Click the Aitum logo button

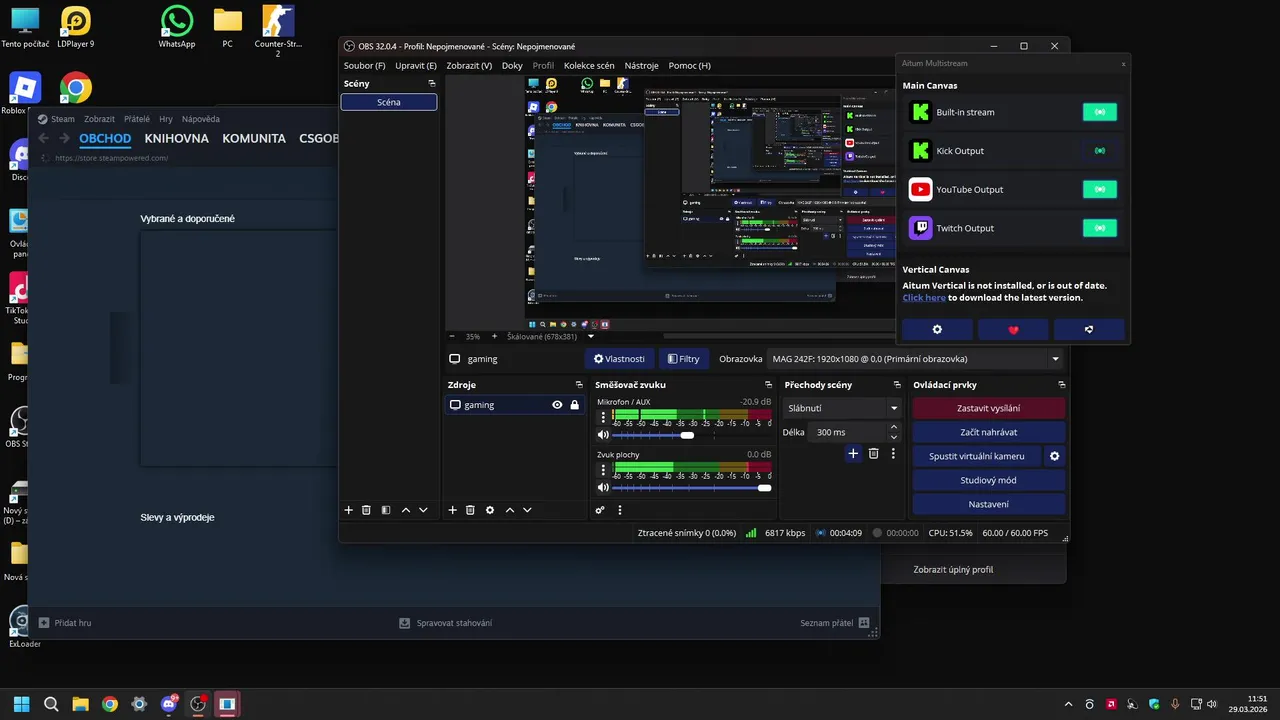click(x=1089, y=329)
